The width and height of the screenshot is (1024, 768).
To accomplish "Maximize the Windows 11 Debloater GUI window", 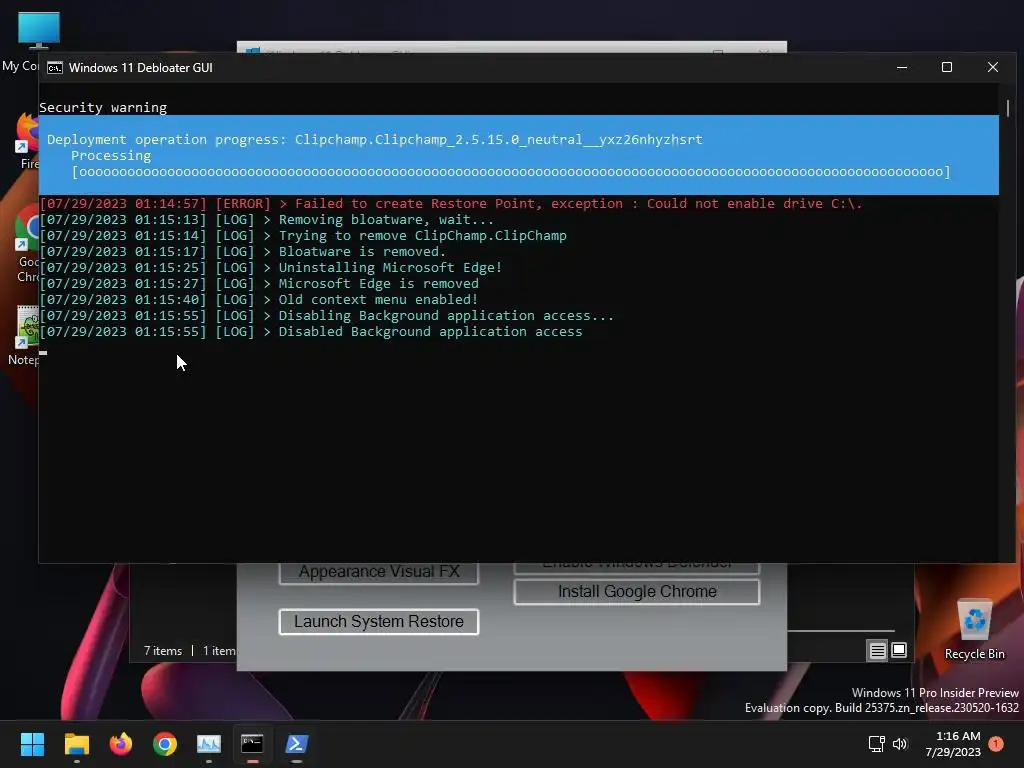I will coord(947,67).
